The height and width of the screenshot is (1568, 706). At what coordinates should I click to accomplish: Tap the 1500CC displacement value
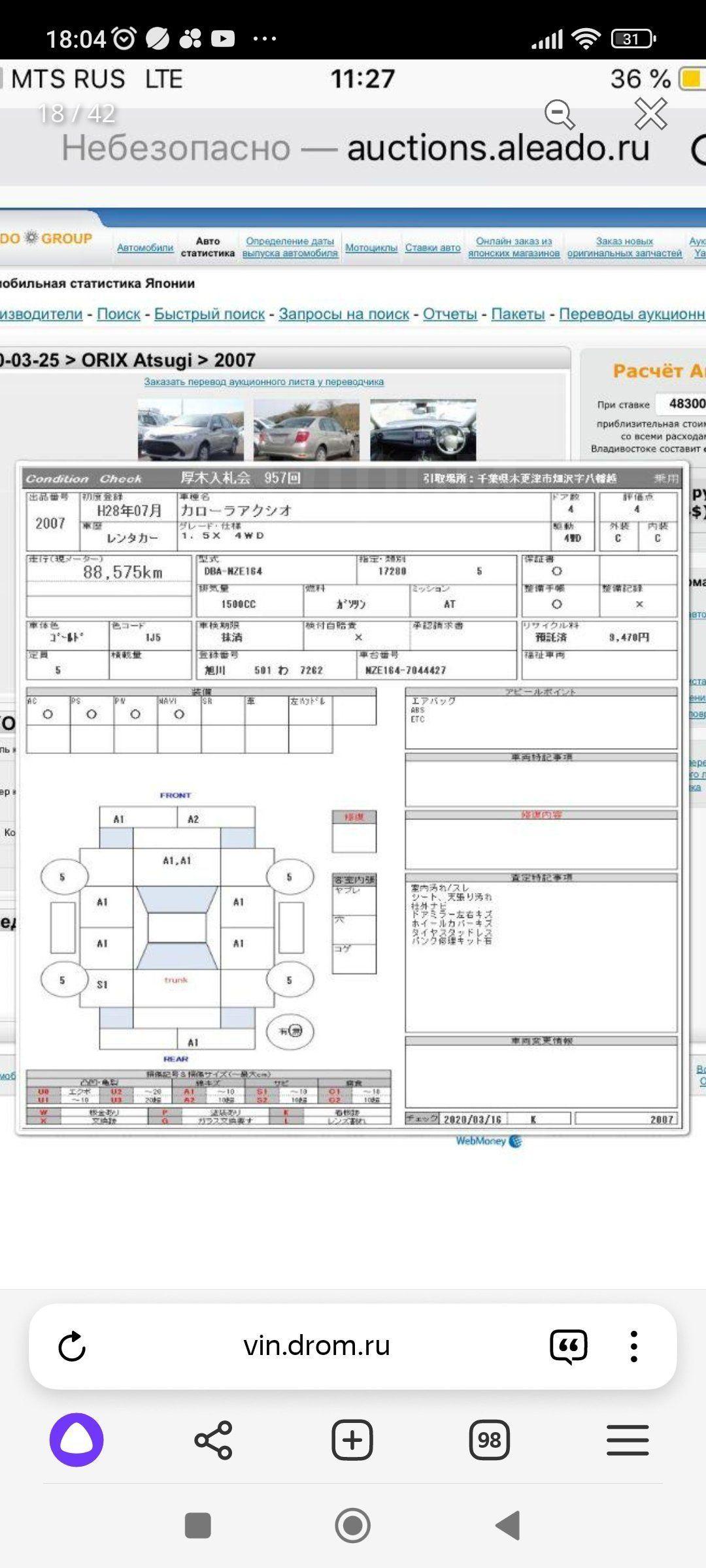(x=239, y=604)
